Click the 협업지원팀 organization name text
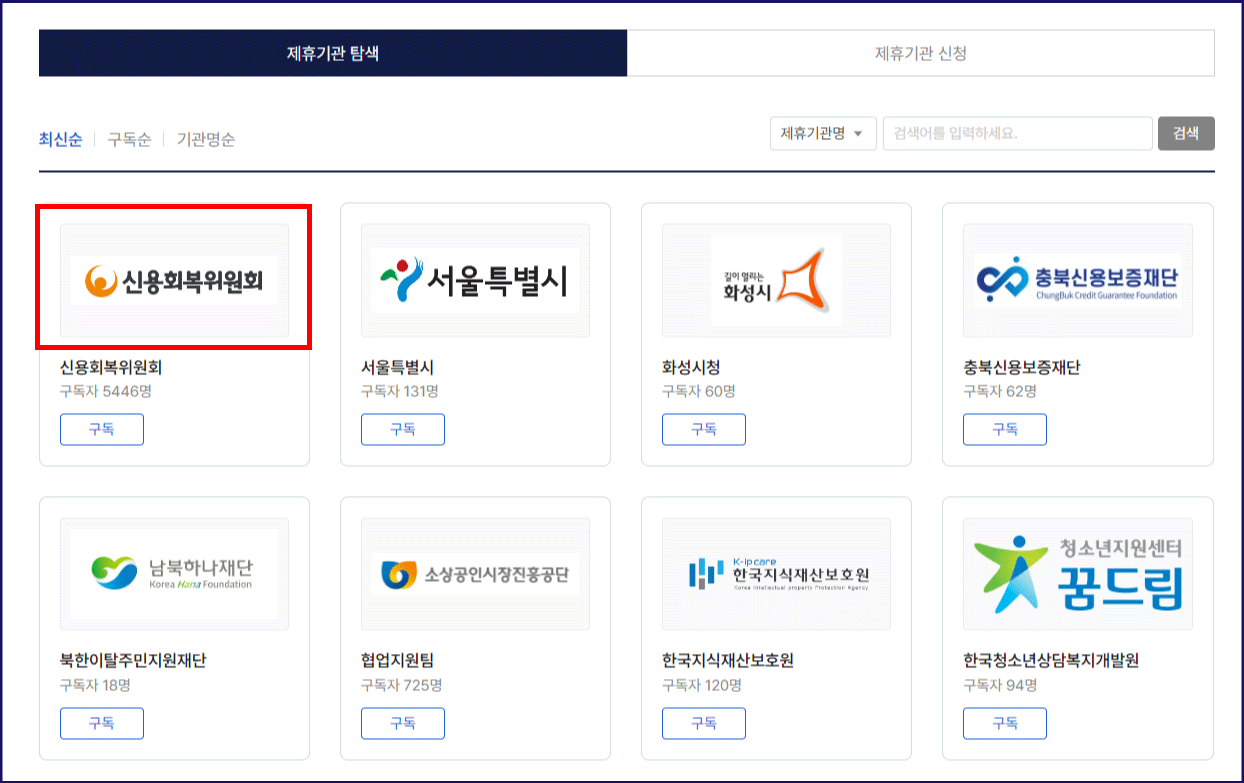This screenshot has width=1244, height=783. coord(397,661)
